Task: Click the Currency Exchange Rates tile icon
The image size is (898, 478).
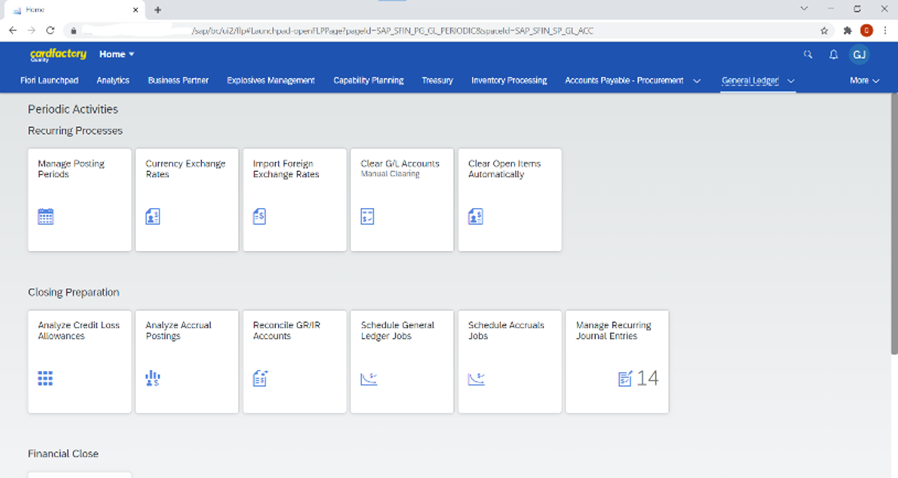Action: click(x=152, y=216)
